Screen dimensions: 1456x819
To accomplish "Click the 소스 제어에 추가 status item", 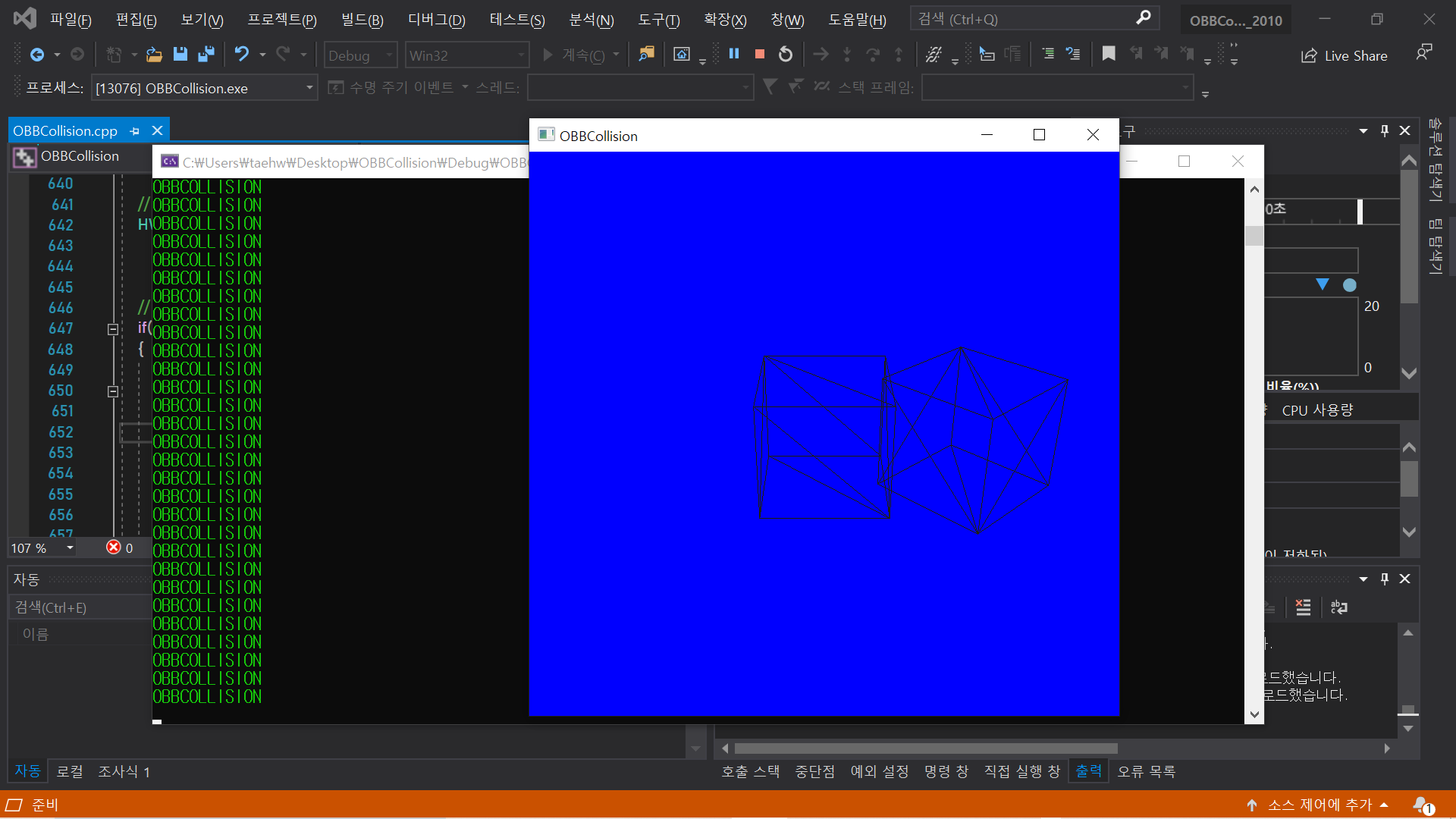I will 1319,805.
